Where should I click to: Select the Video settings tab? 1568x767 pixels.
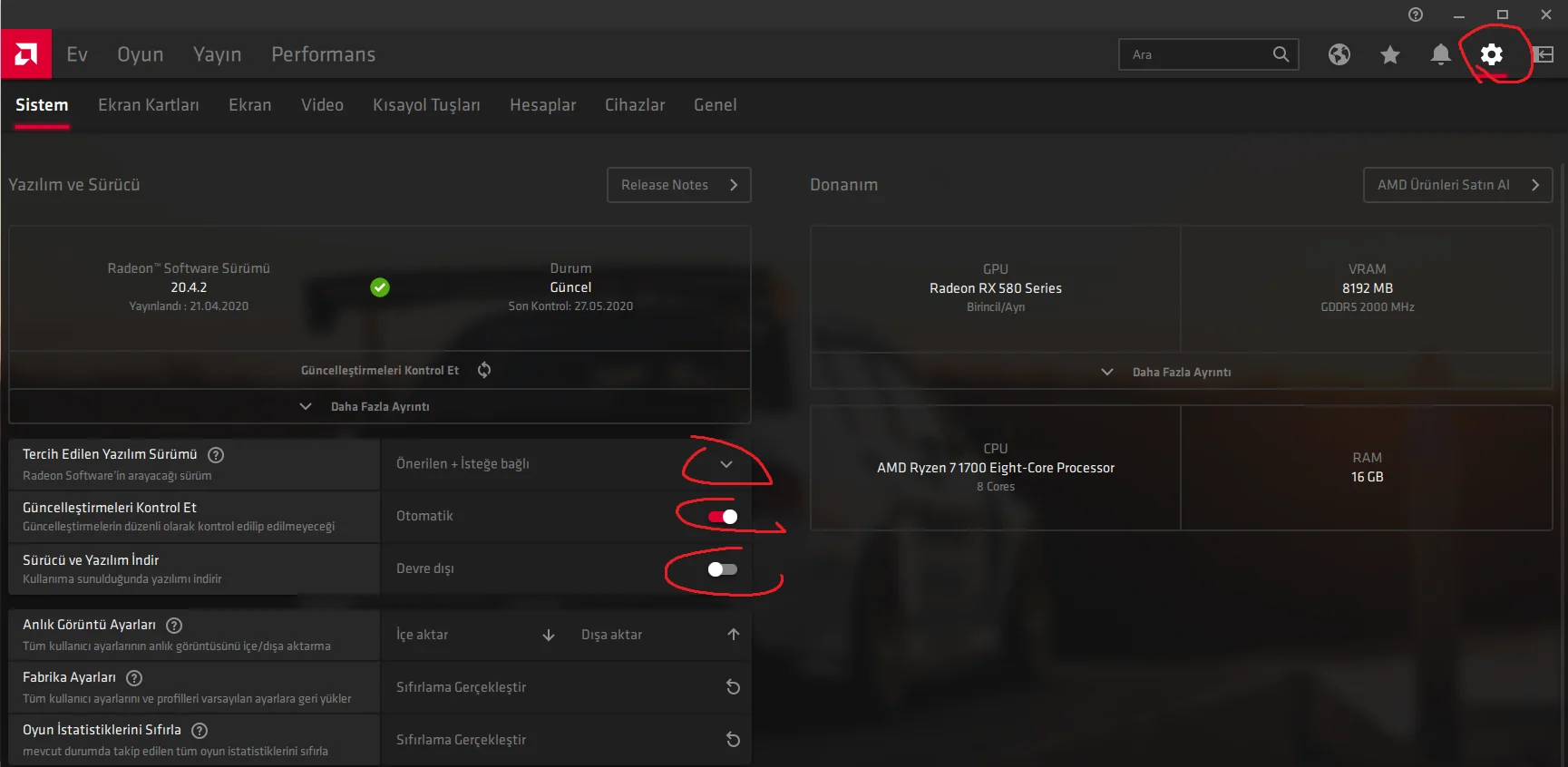pyautogui.click(x=322, y=105)
